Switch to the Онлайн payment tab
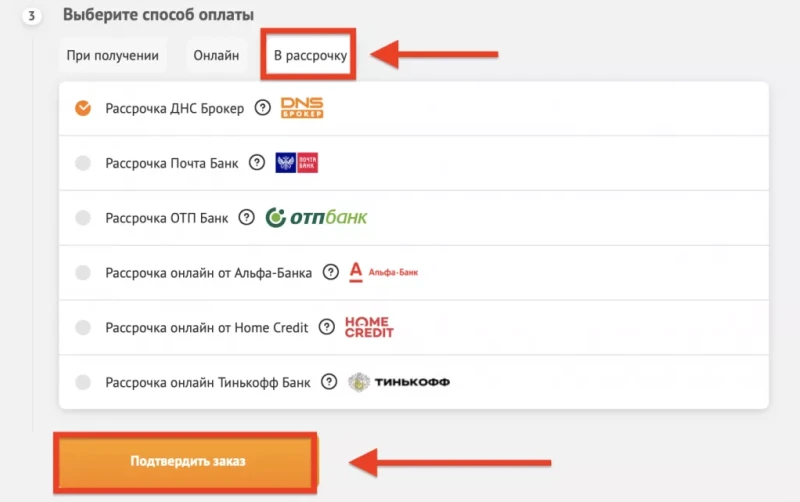This screenshot has width=800, height=502. pos(216,55)
